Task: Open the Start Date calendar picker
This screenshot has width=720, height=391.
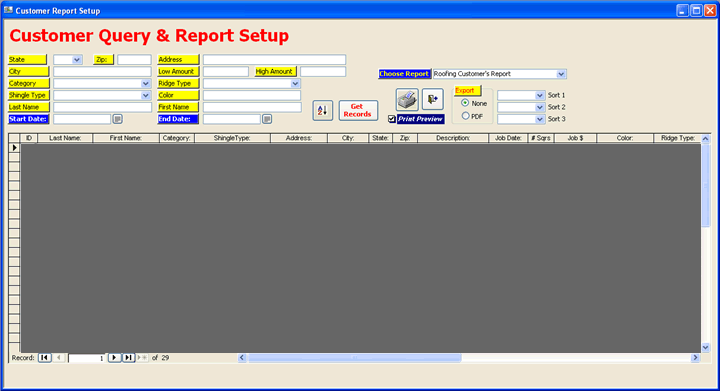Action: (118, 119)
